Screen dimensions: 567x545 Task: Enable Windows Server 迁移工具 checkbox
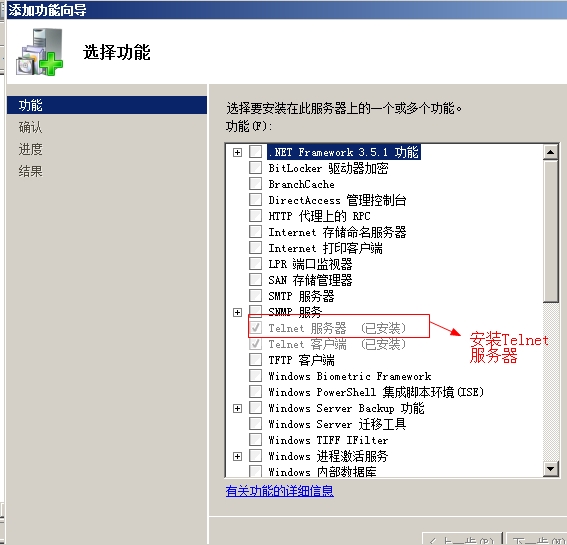coord(255,423)
